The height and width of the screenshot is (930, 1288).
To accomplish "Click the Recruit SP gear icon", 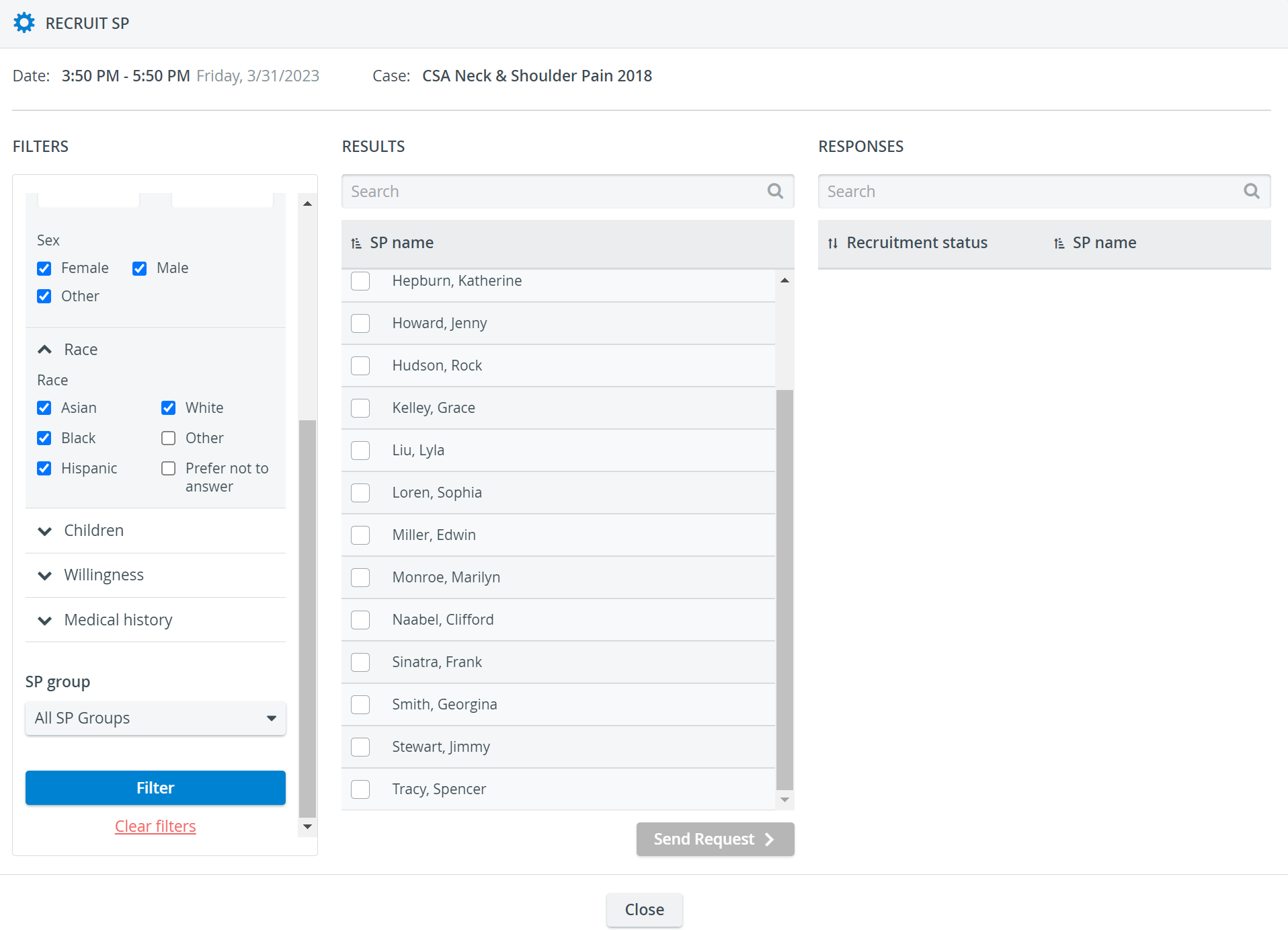I will (x=24, y=23).
